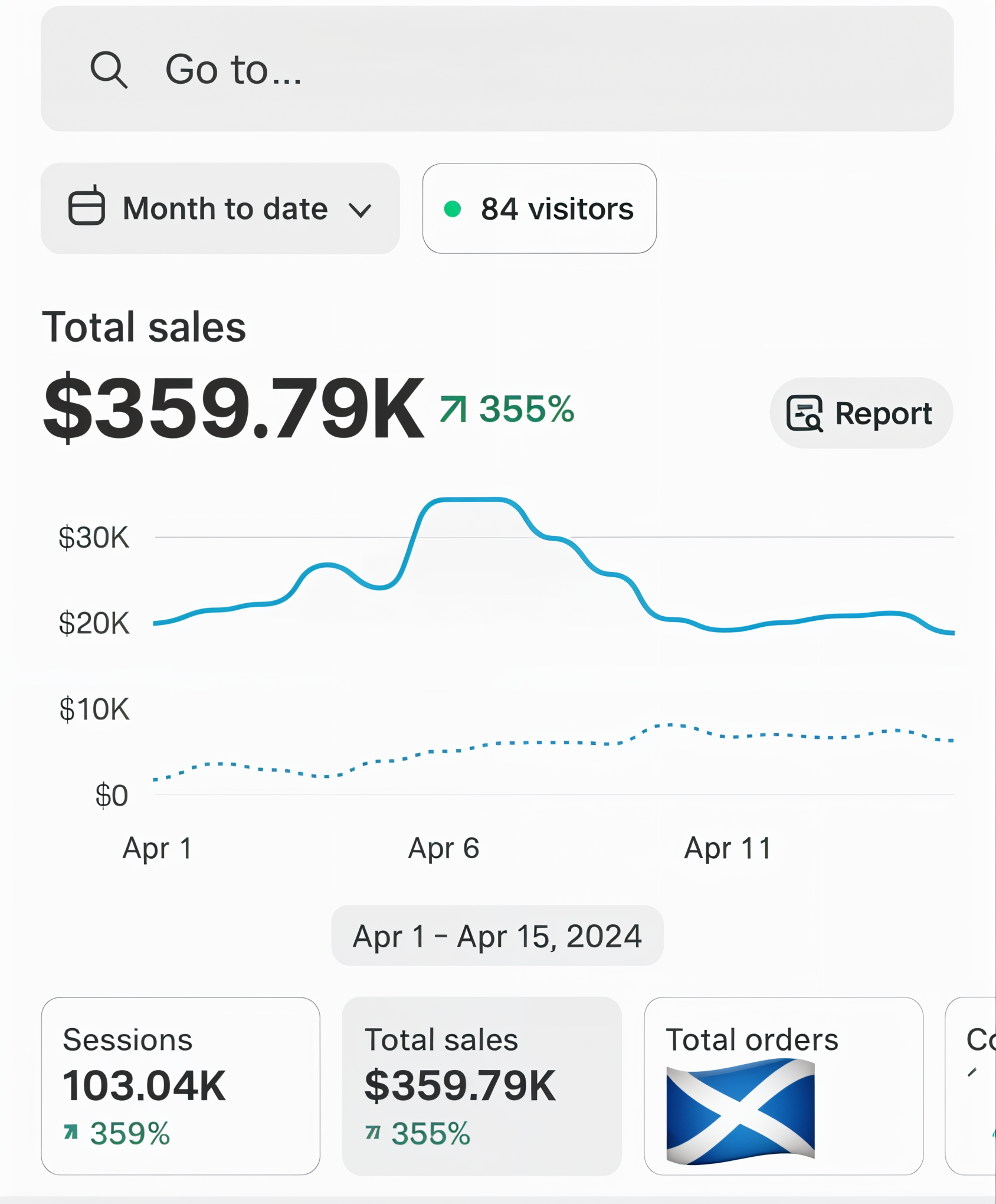Click the dotted comparison line on chart

pos(553,742)
